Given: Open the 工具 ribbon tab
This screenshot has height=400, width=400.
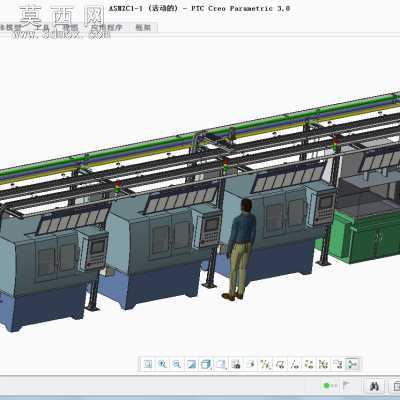Looking at the screenshot, I should click(43, 28).
